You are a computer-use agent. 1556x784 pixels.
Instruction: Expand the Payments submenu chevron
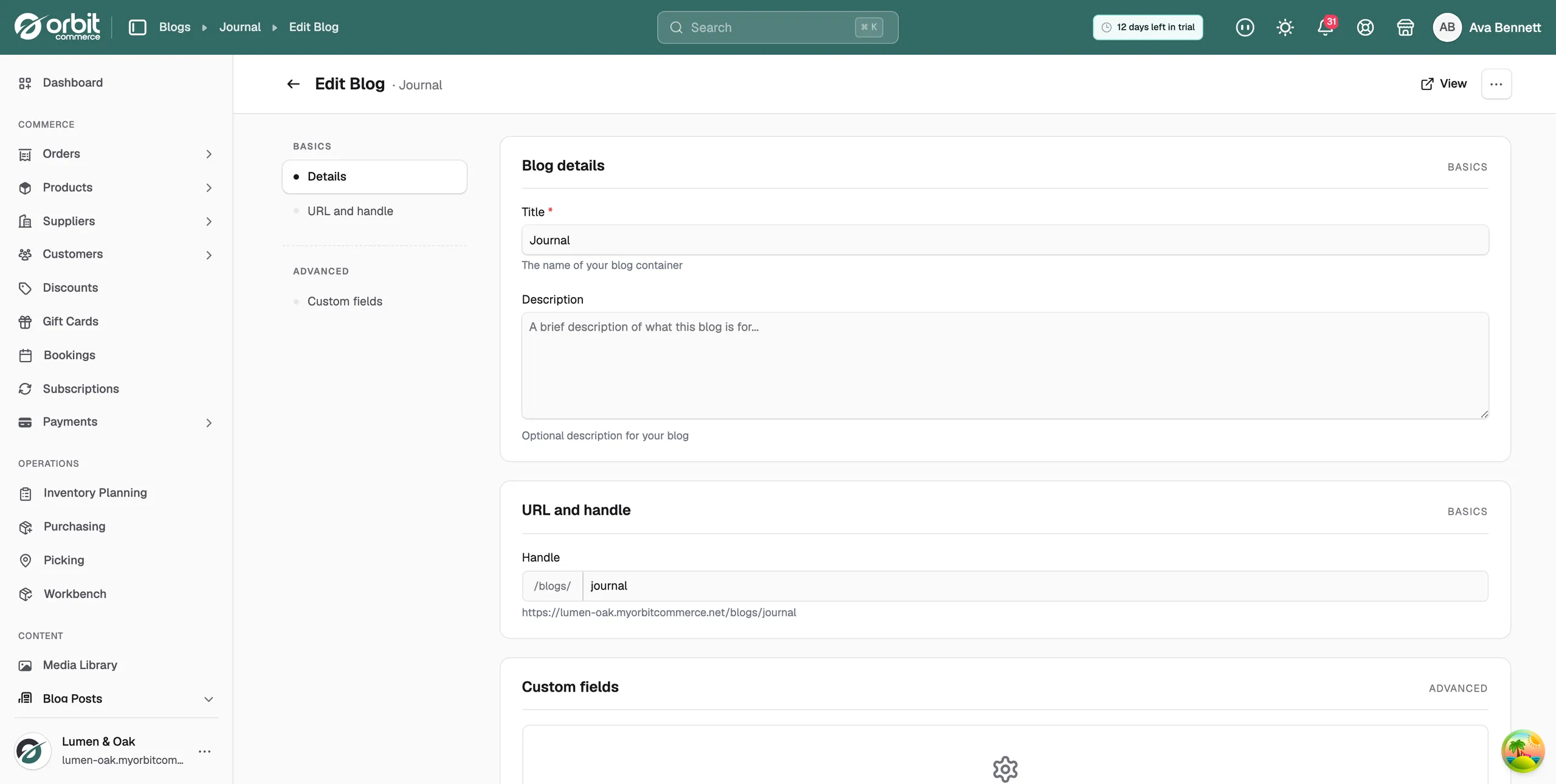pyautogui.click(x=208, y=422)
